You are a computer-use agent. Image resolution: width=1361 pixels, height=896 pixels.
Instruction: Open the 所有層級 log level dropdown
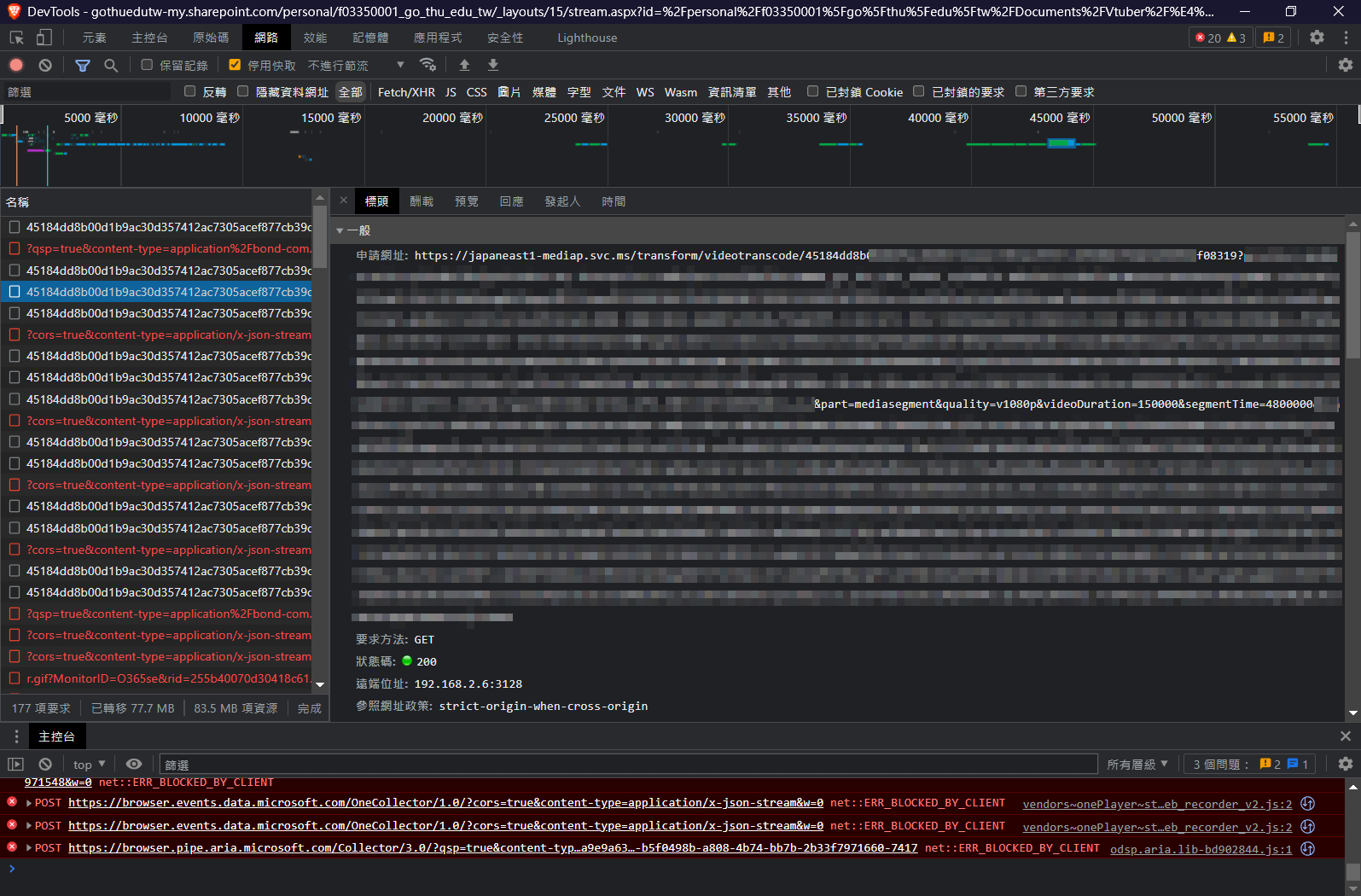[1137, 764]
